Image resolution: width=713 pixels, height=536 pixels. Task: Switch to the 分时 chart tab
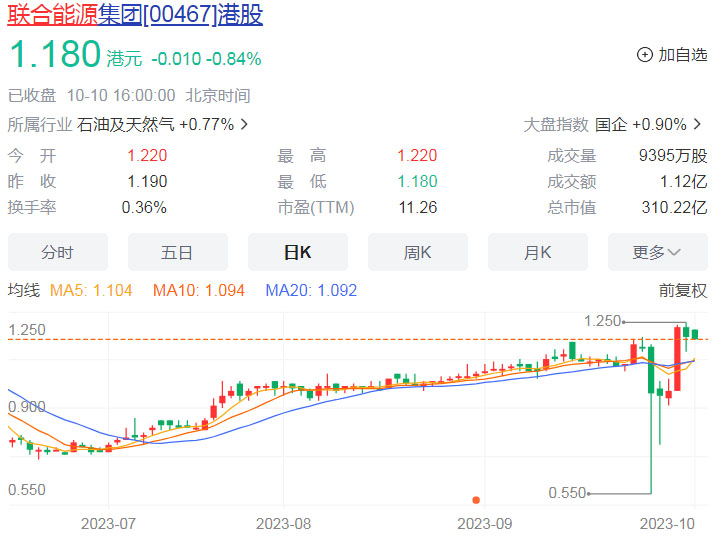point(58,252)
